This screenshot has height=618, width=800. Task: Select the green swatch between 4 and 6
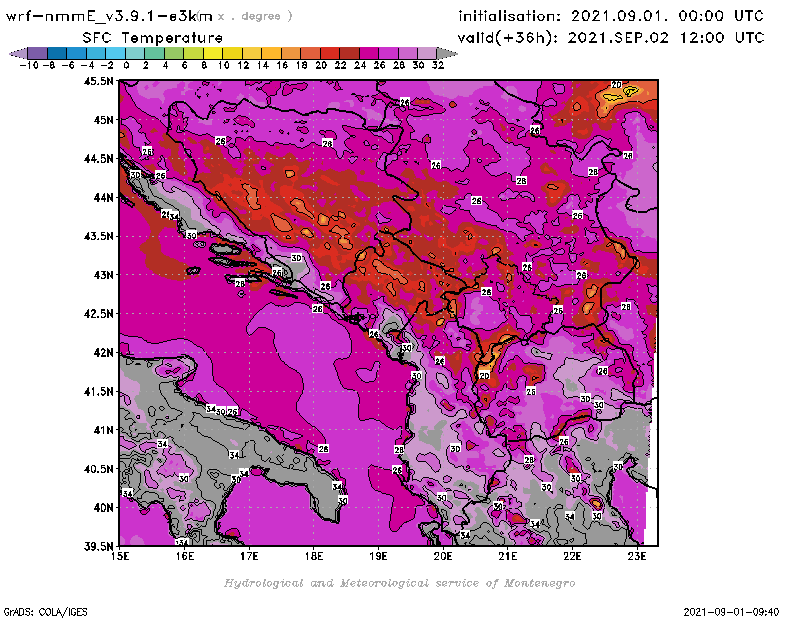pos(174,53)
